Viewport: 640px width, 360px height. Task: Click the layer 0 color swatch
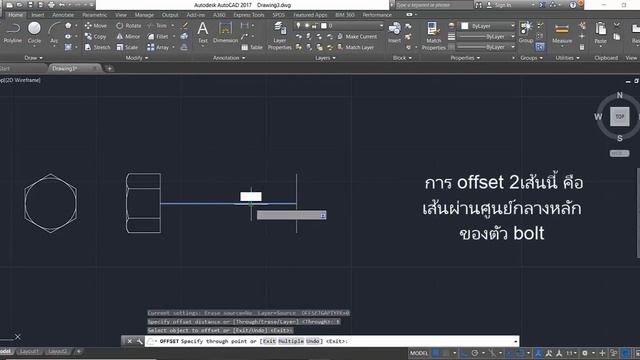pos(324,26)
